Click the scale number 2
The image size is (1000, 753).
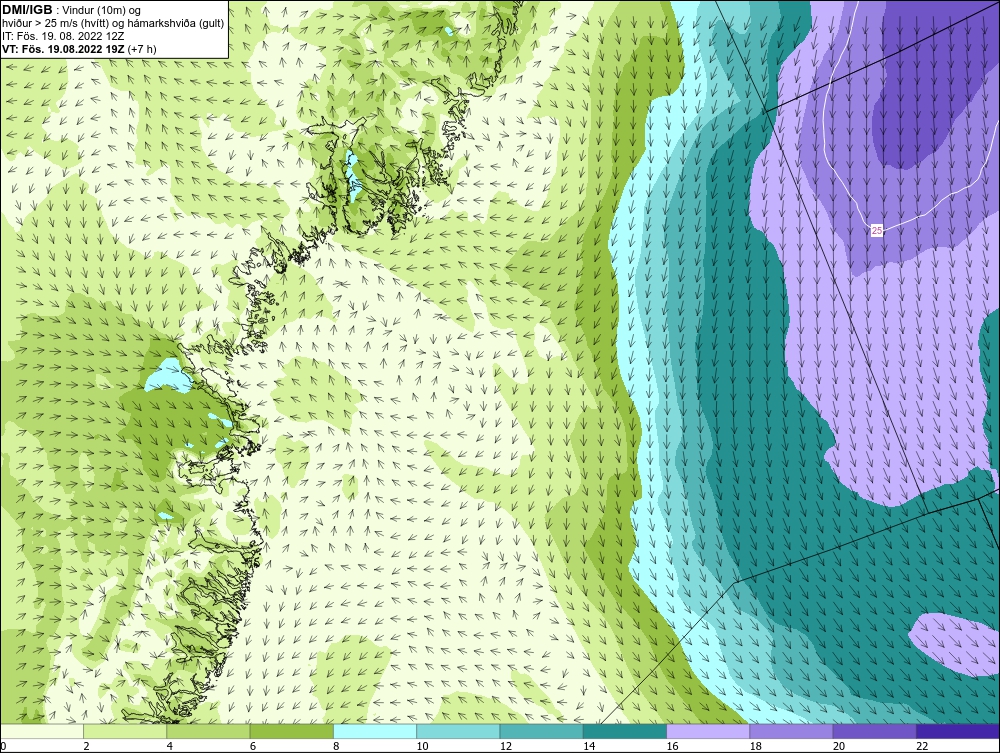86,747
